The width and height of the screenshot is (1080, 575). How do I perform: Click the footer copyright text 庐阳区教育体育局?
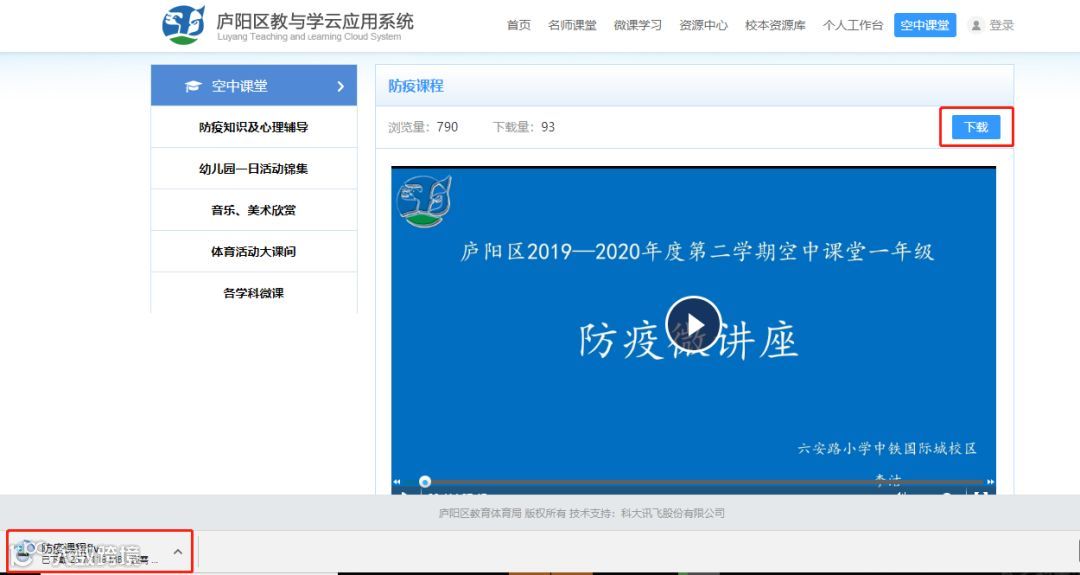[x=582, y=513]
